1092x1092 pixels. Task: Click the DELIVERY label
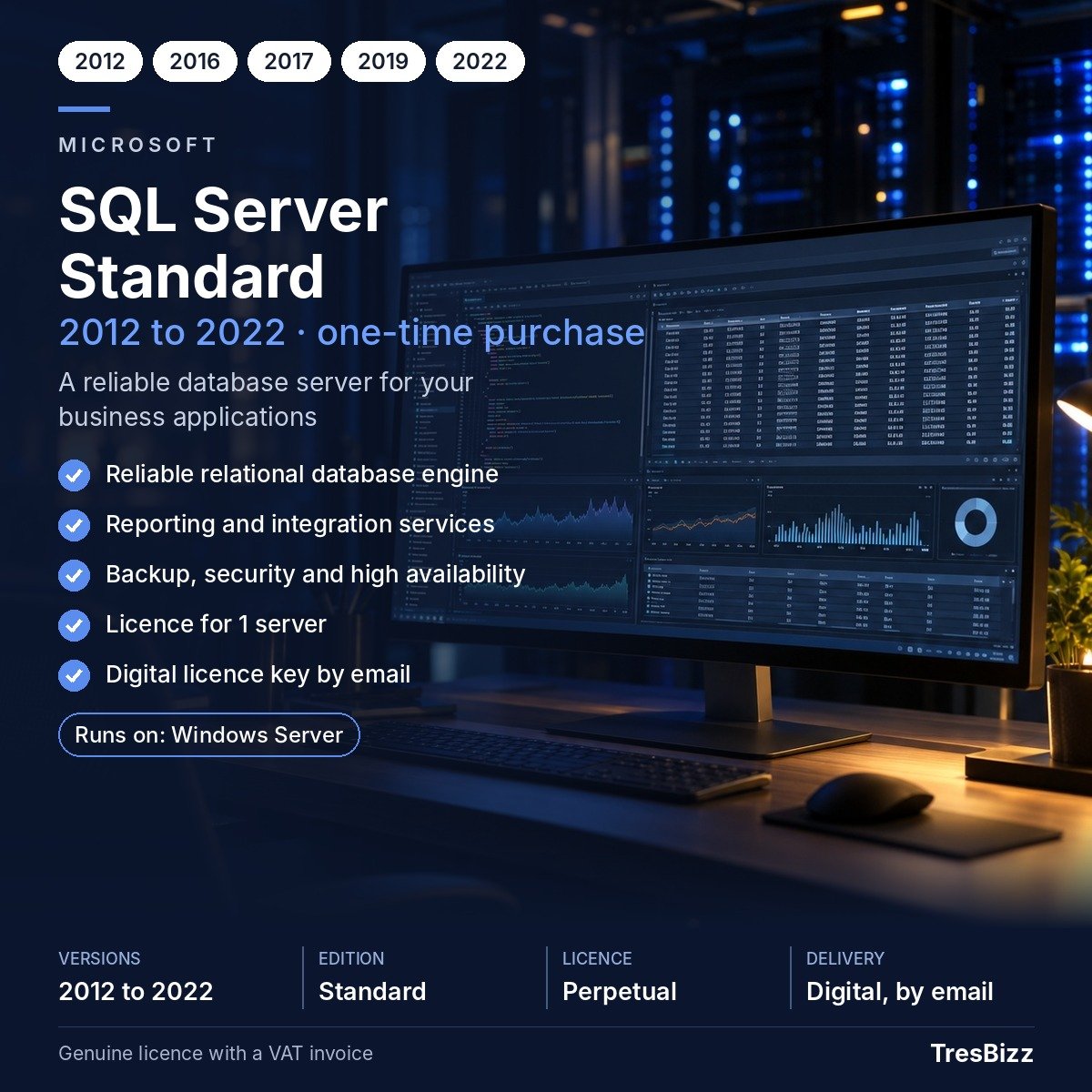click(x=845, y=958)
